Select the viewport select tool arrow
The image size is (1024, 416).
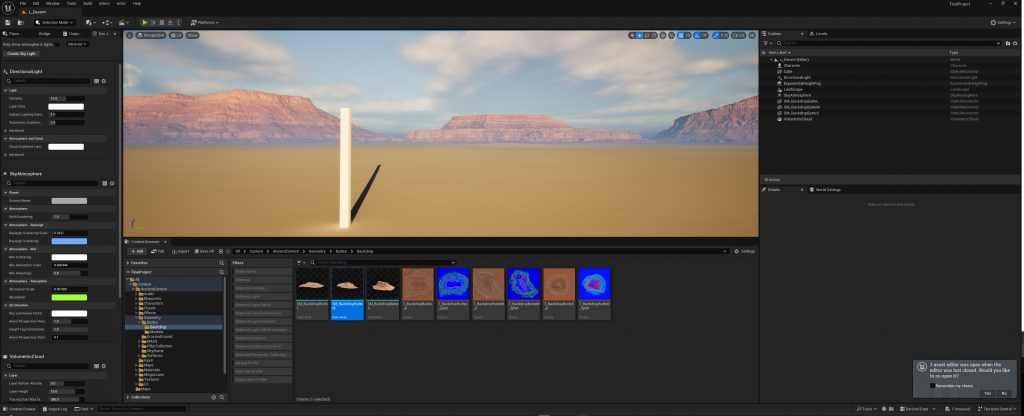[x=632, y=35]
